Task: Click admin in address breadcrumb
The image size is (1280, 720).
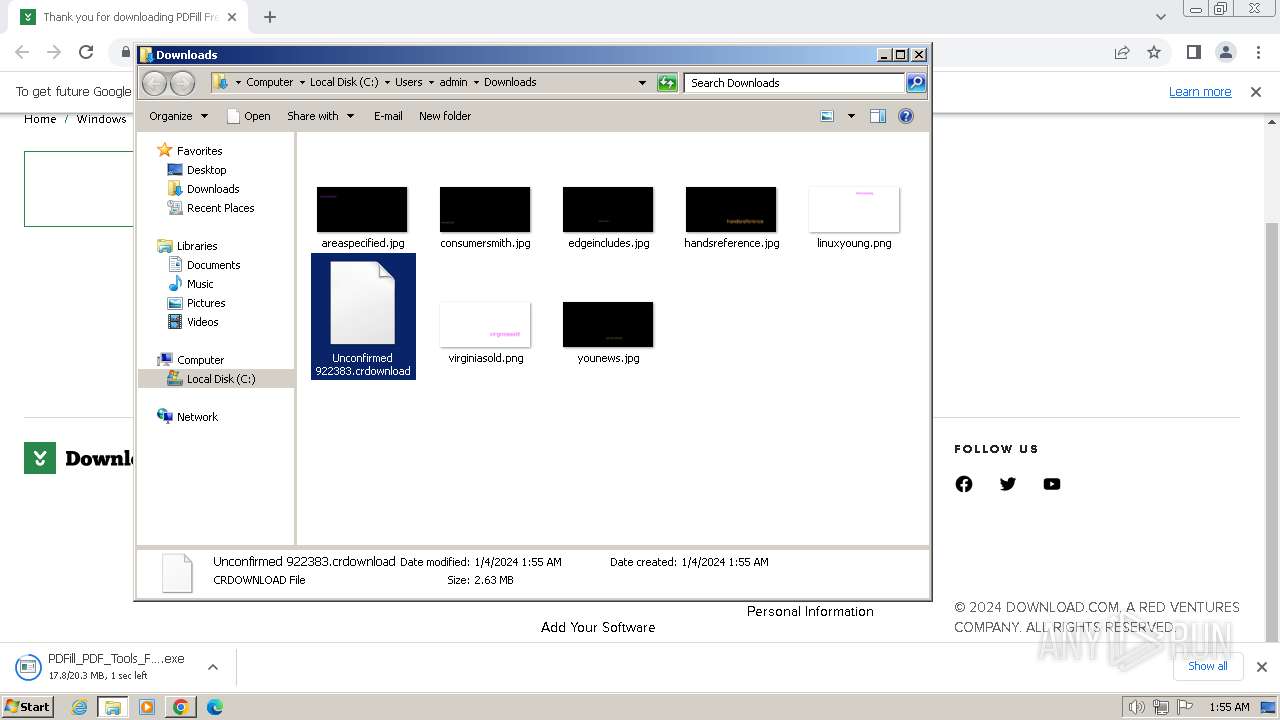Action: [453, 83]
